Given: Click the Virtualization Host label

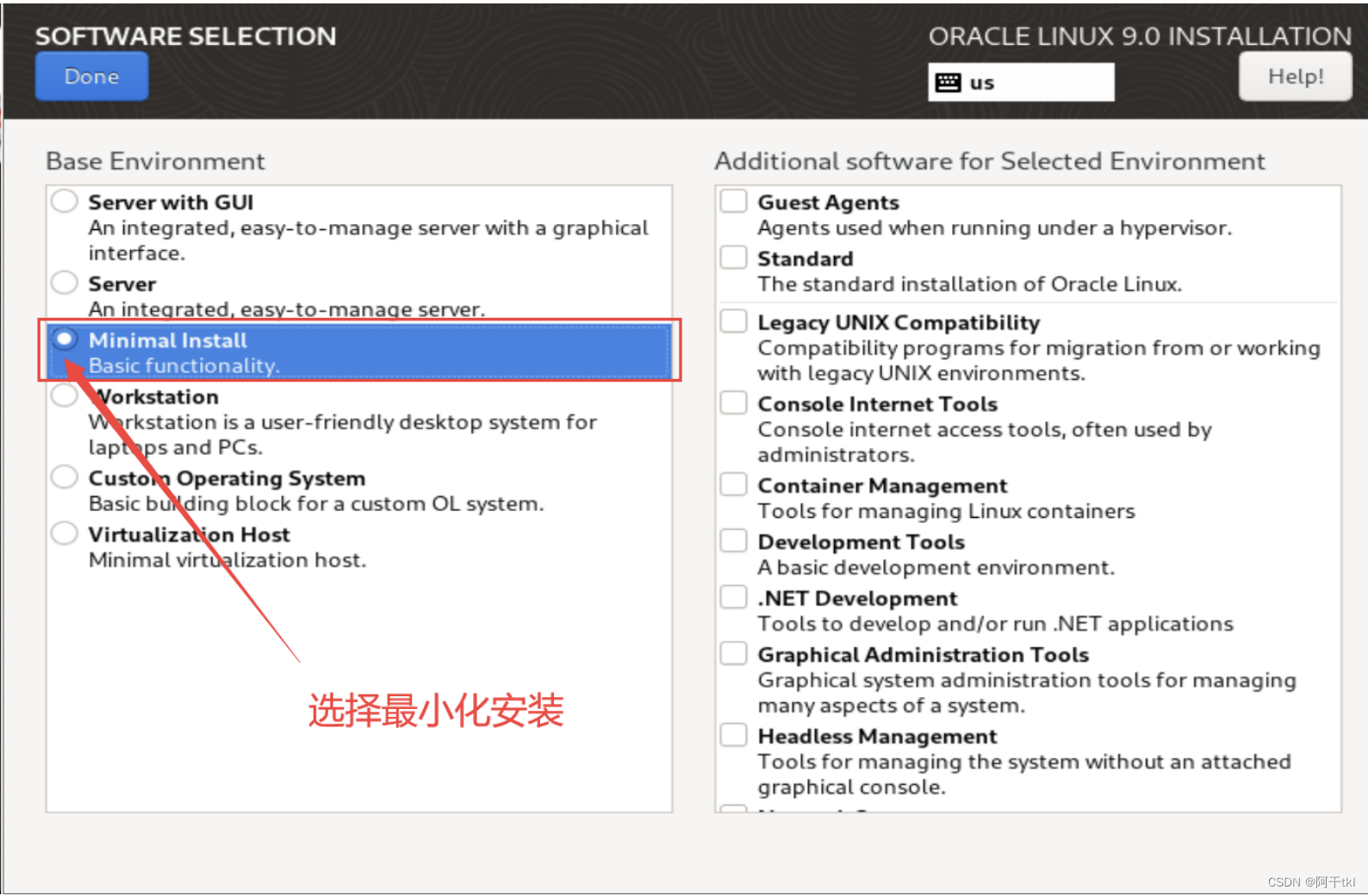Looking at the screenshot, I should click(x=189, y=535).
